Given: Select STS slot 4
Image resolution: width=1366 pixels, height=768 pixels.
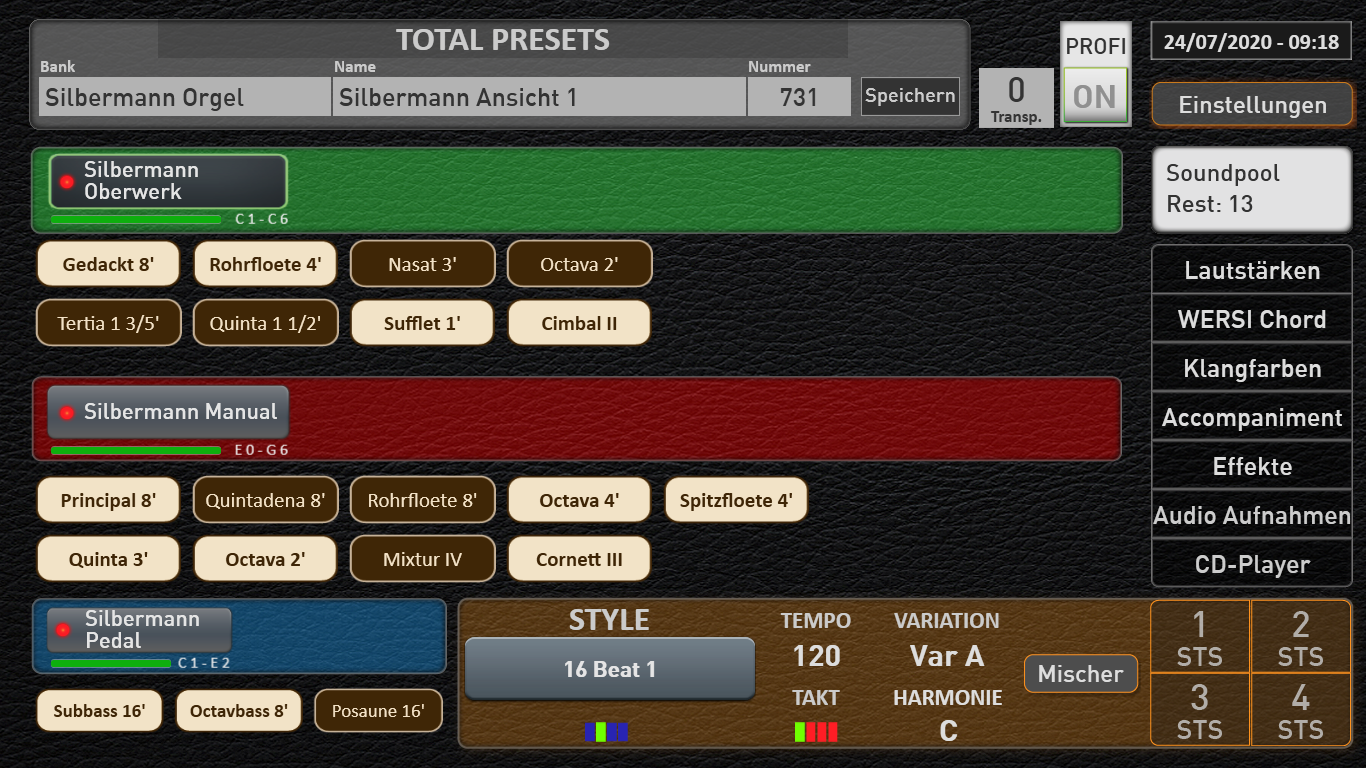Looking at the screenshot, I should point(1300,709).
